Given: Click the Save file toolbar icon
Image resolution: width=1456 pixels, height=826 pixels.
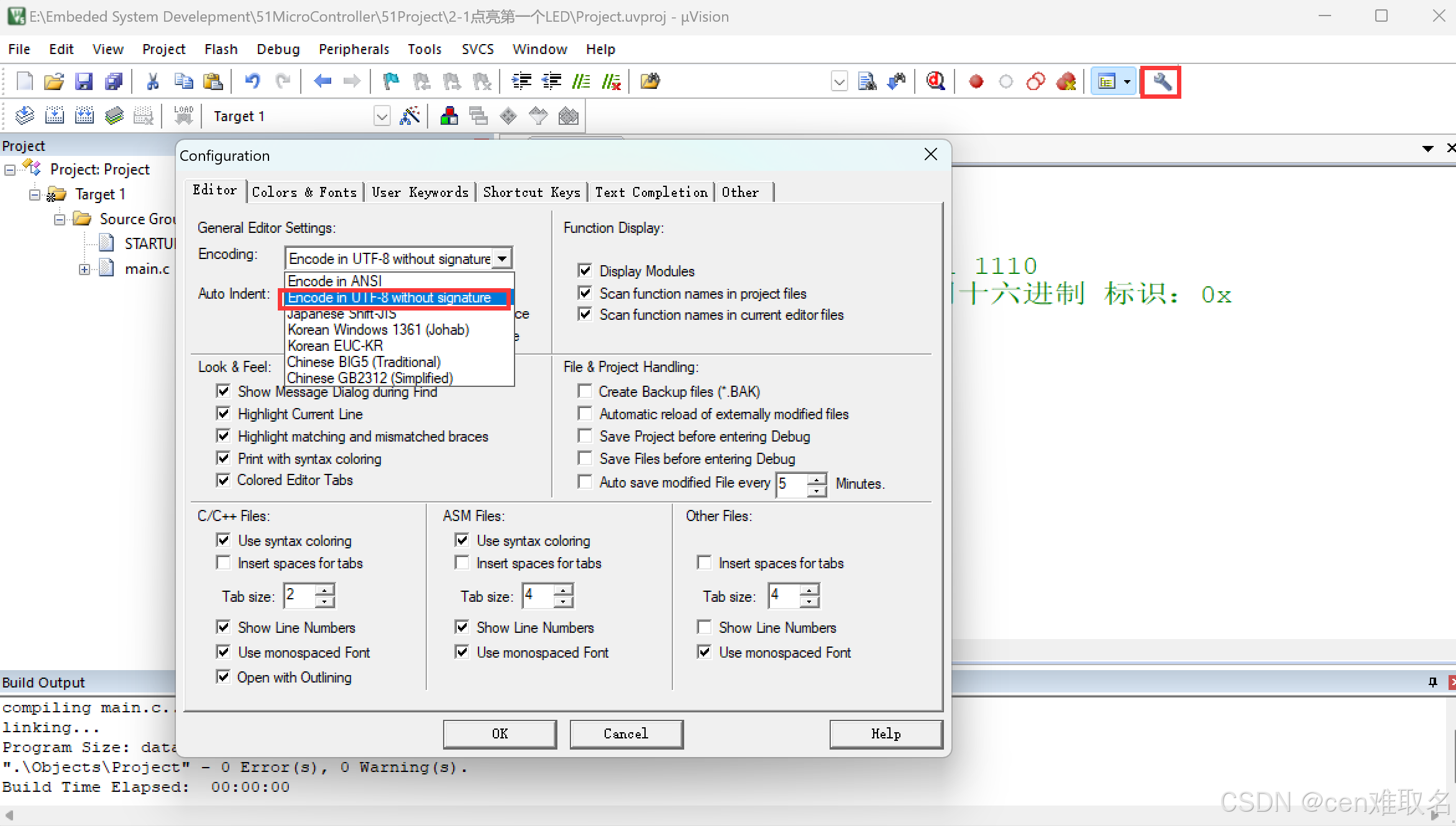Looking at the screenshot, I should tap(84, 81).
